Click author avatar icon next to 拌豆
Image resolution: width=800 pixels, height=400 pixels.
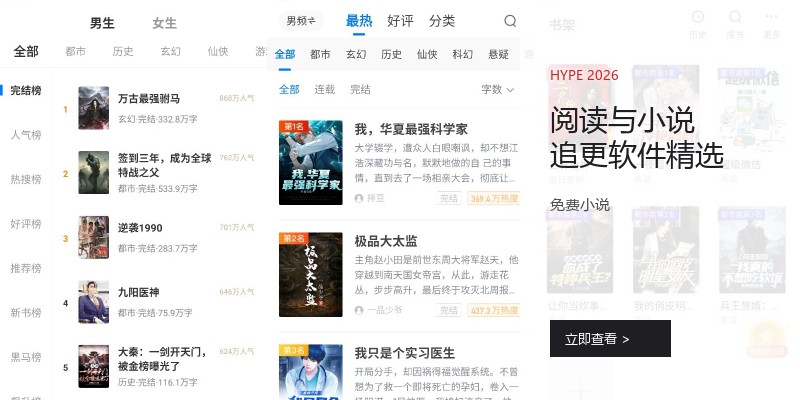359,198
